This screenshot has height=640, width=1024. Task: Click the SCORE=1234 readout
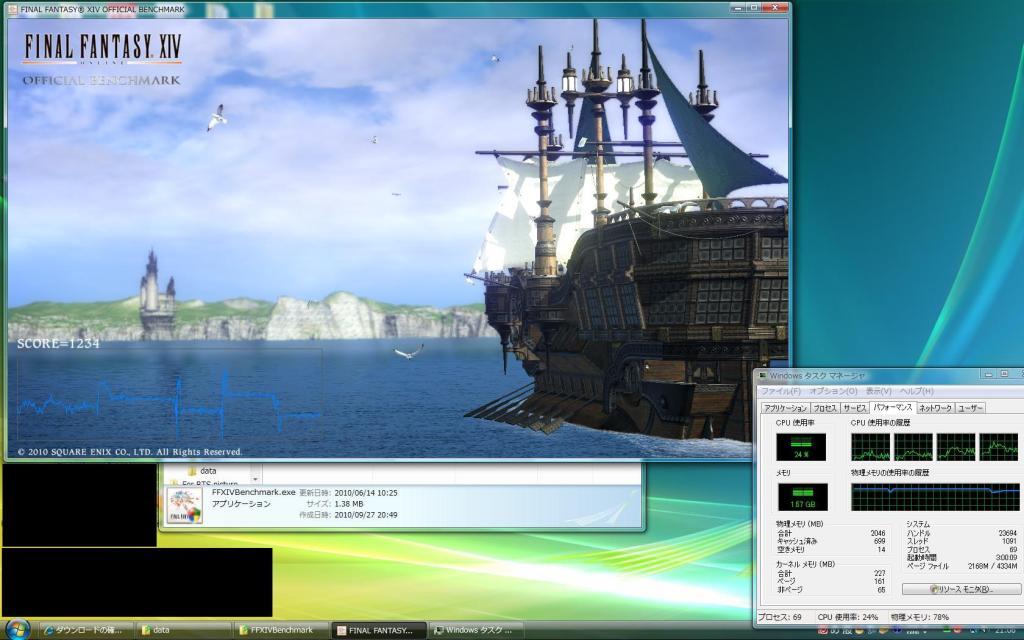[x=58, y=344]
